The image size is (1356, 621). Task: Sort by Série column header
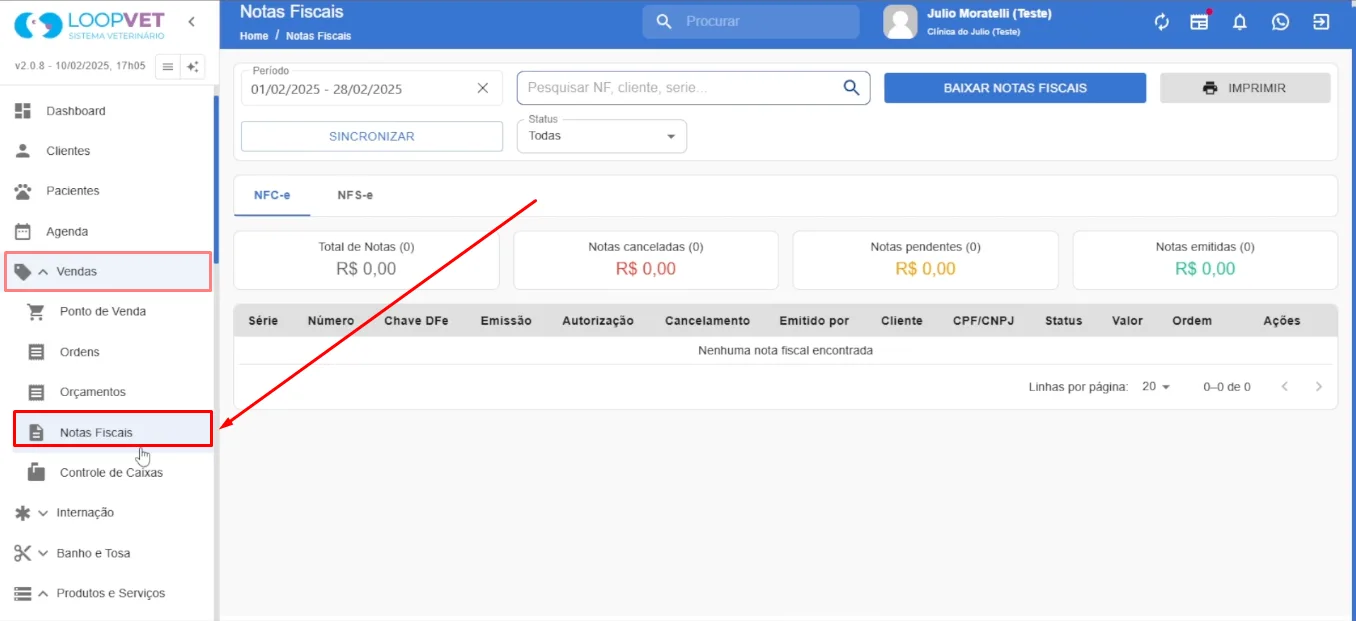pyautogui.click(x=263, y=321)
